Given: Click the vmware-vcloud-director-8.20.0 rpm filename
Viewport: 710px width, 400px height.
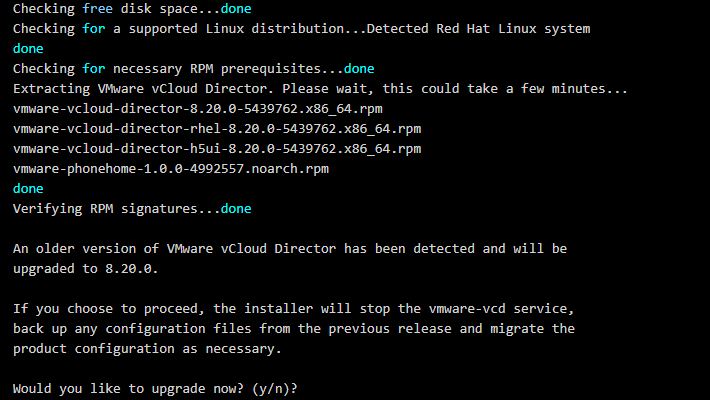Looking at the screenshot, I should pyautogui.click(x=198, y=108).
